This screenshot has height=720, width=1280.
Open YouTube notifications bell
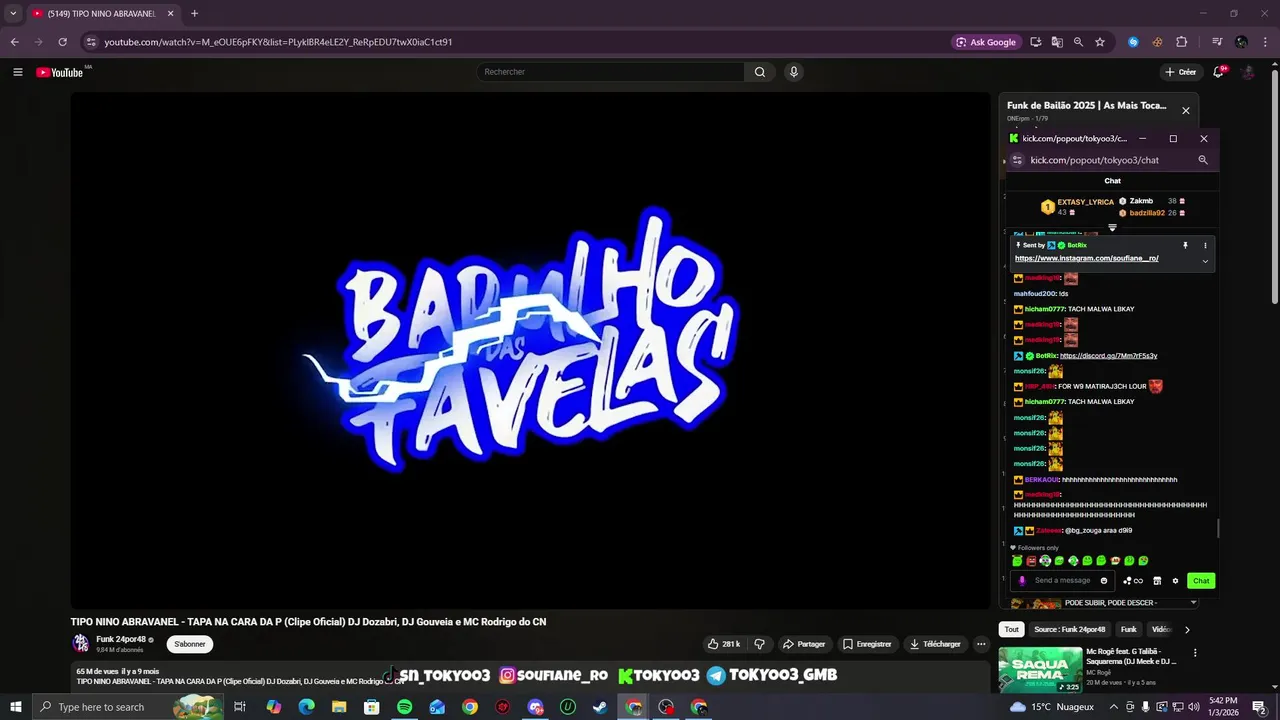(x=1218, y=72)
